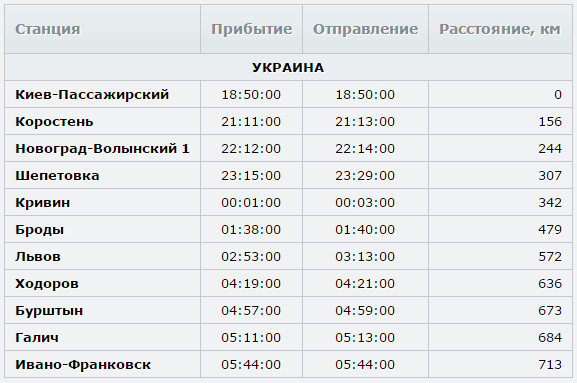This screenshot has width=577, height=383.
Task: Click Шепетовка arrival time 23:15:00
Action: point(251,175)
